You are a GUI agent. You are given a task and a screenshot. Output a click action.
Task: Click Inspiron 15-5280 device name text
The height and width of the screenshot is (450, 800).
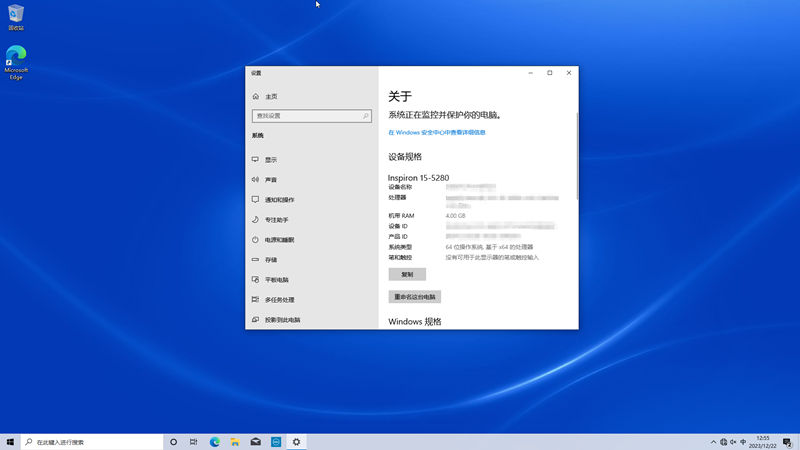[x=418, y=178]
